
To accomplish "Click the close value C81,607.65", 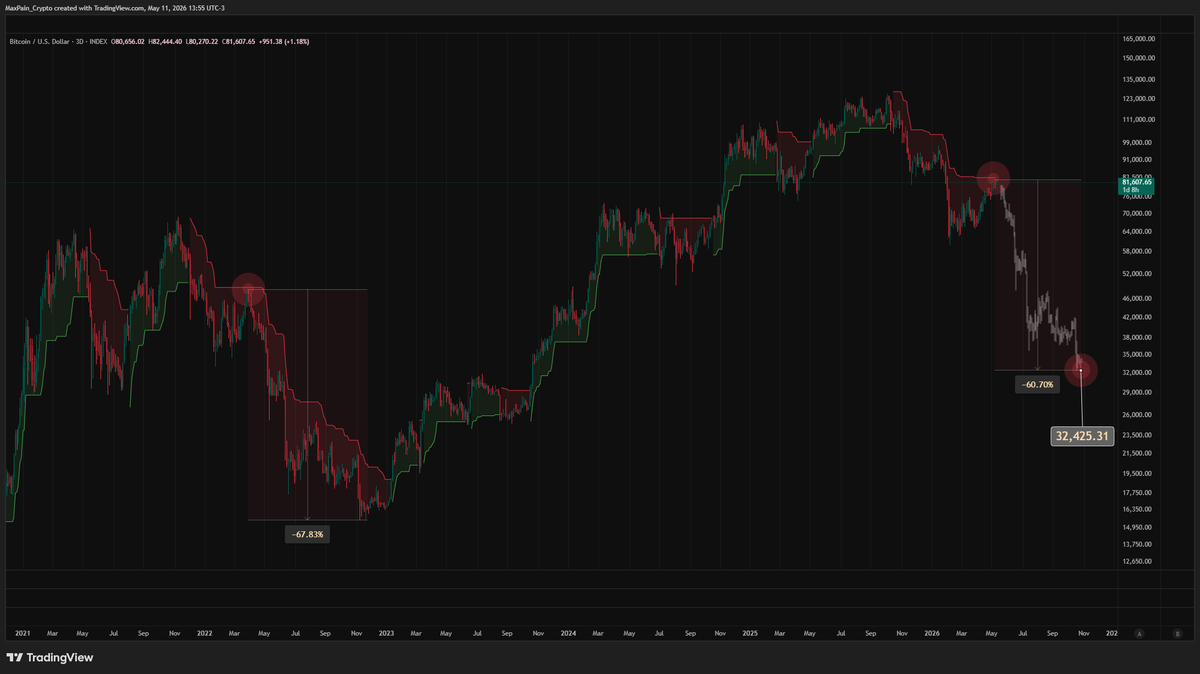I will point(238,42).
